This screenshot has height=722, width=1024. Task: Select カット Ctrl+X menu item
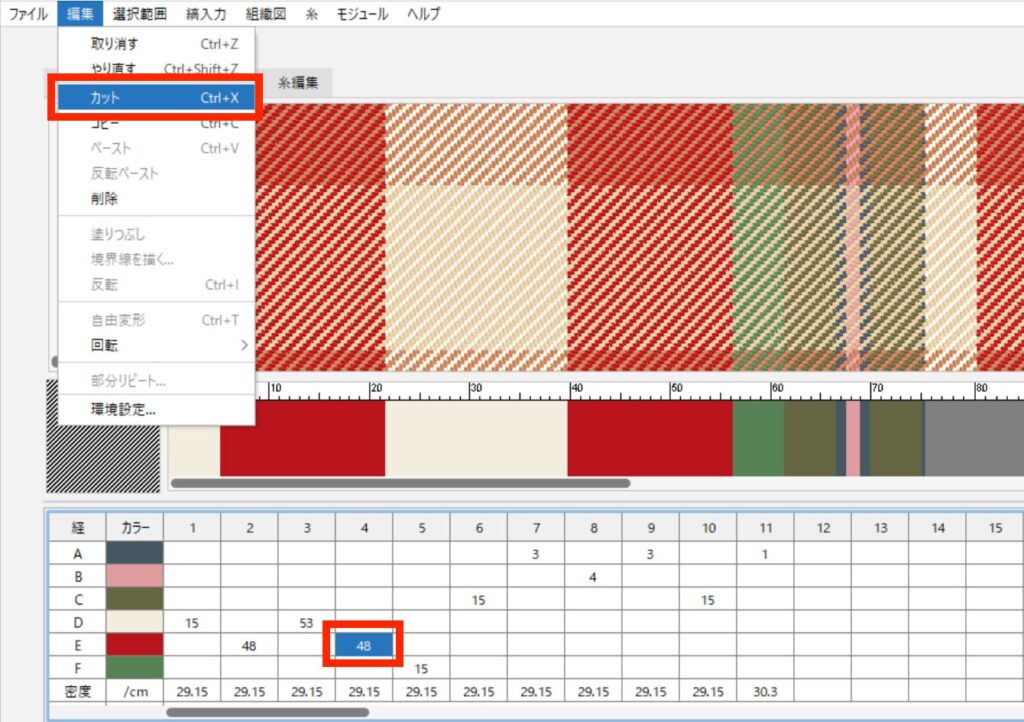(157, 98)
